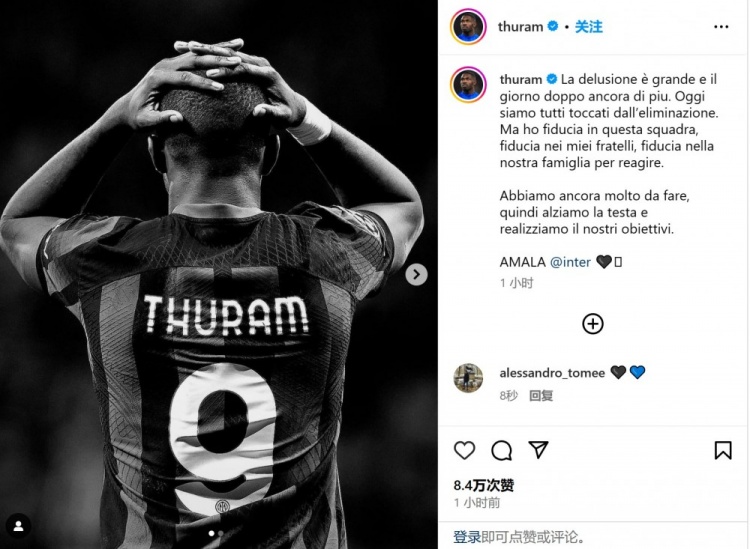Open the @inter mention link
The width and height of the screenshot is (750, 549).
[x=570, y=262]
